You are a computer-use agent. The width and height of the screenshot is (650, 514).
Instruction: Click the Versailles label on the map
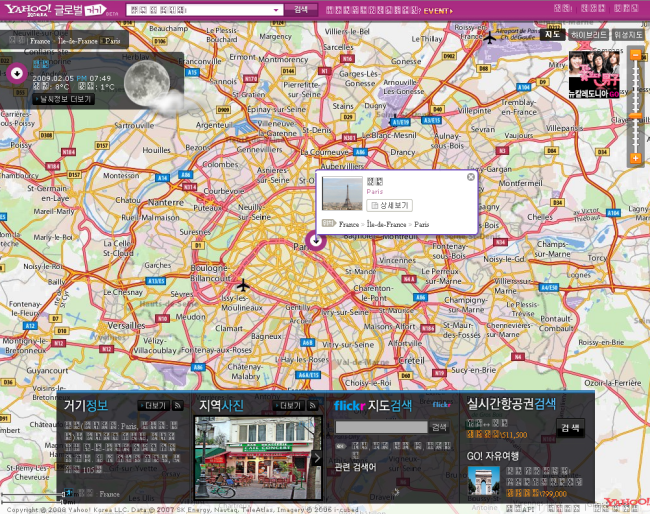[126, 325]
